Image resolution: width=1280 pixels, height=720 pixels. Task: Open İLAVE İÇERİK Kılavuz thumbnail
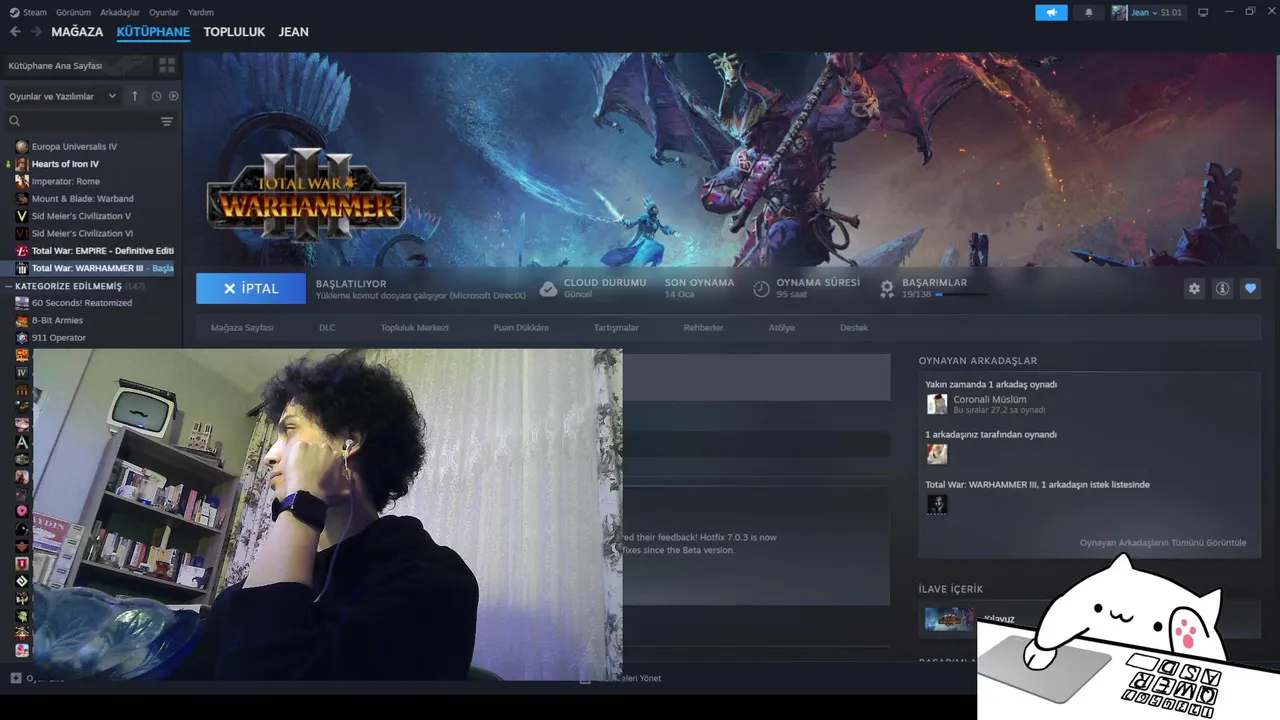[x=949, y=619]
